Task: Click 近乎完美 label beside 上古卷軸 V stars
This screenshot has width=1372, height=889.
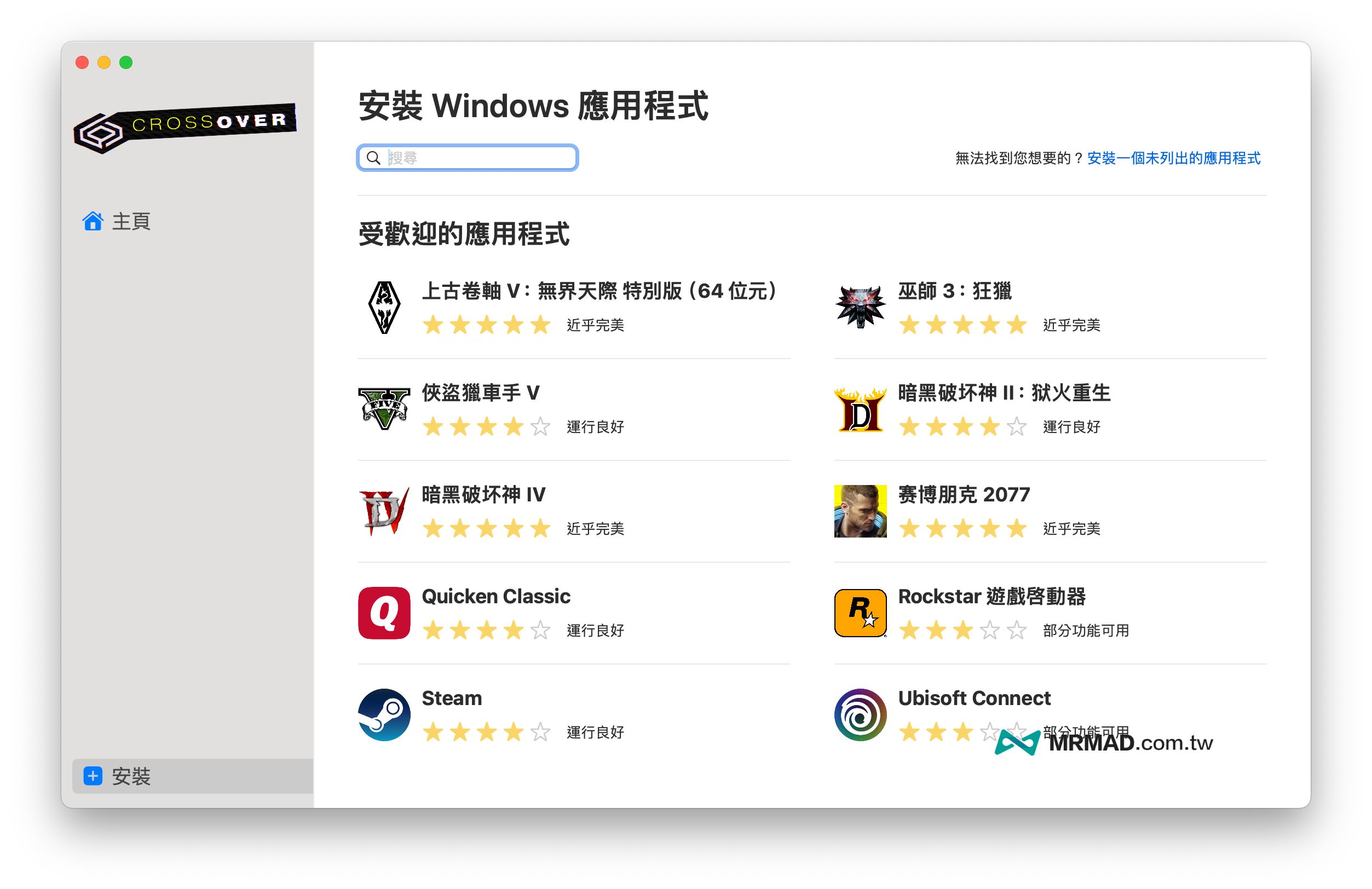Action: pyautogui.click(x=595, y=325)
